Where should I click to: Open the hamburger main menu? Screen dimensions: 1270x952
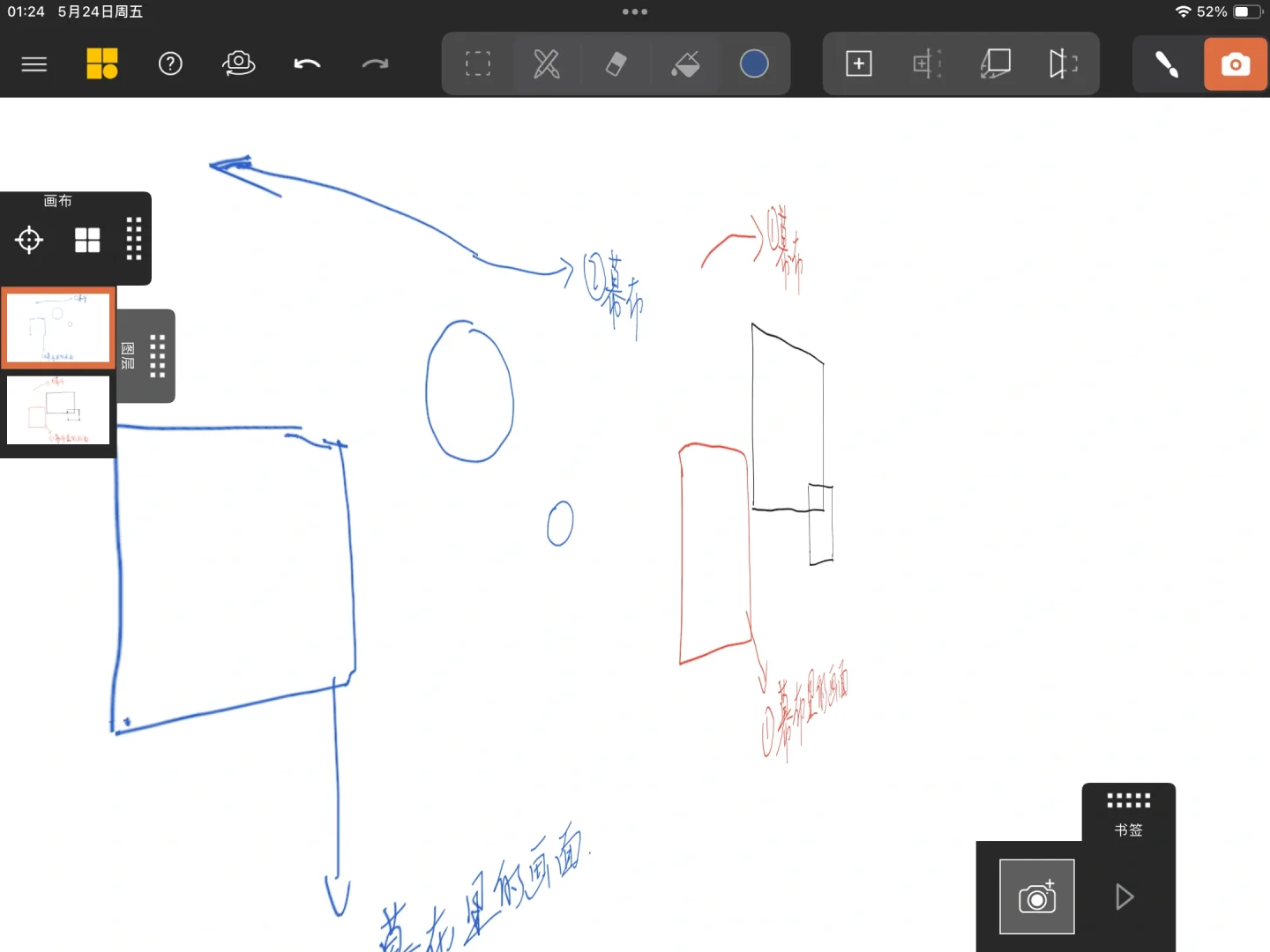[34, 64]
